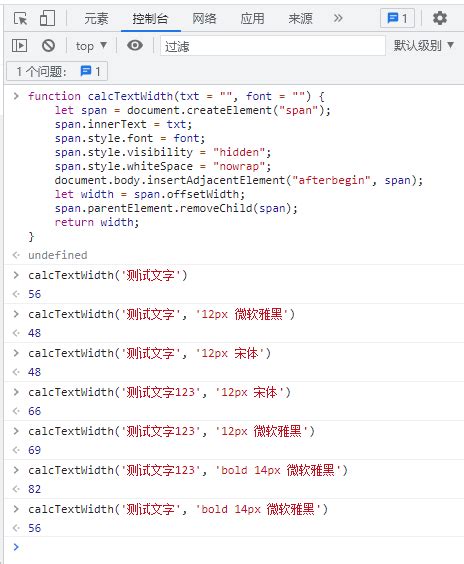This screenshot has height=564, width=464.
Task: Click the insertAdjacentElement code line
Action: [238, 180]
